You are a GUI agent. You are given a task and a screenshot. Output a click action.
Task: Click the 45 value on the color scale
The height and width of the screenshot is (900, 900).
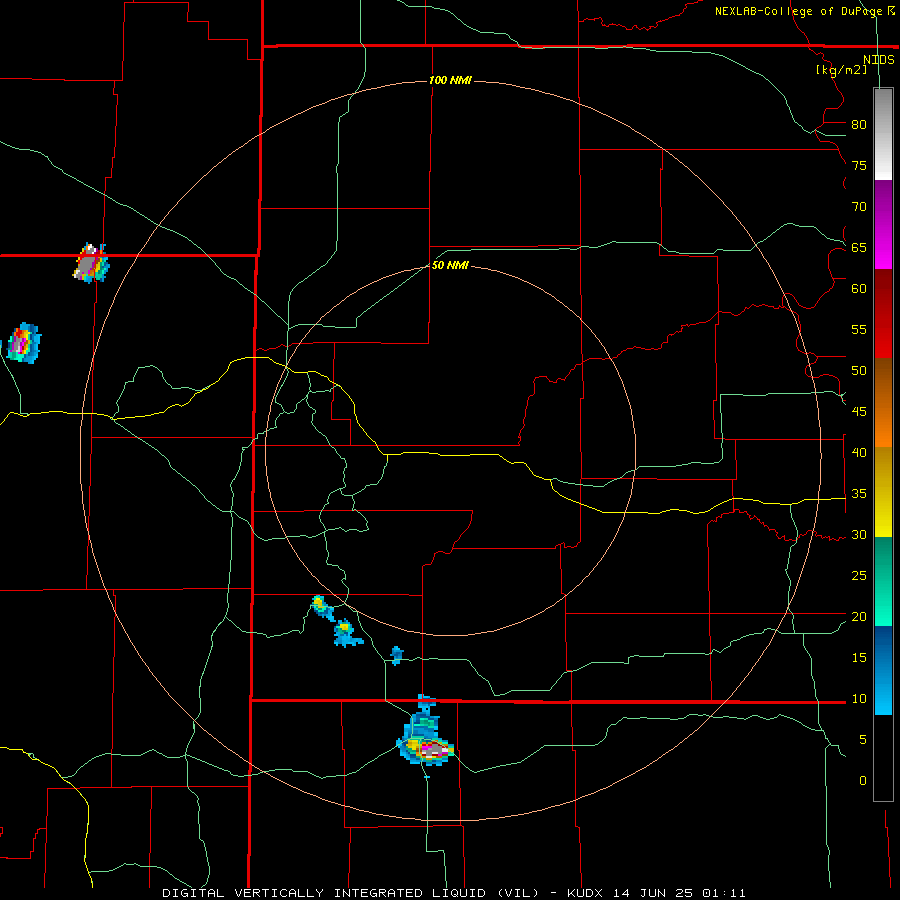[x=859, y=412]
